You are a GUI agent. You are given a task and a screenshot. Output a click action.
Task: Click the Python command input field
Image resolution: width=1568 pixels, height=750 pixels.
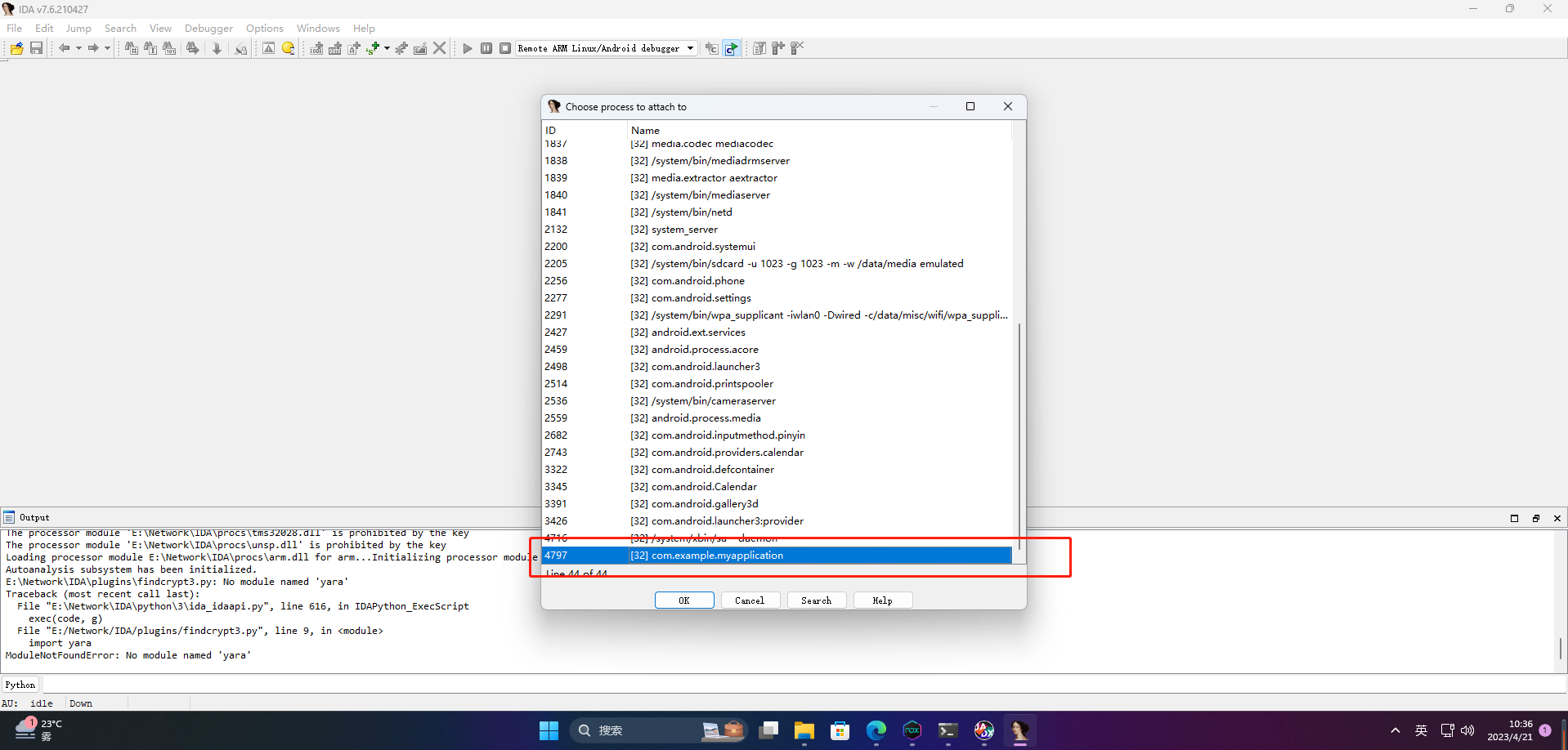coord(804,685)
